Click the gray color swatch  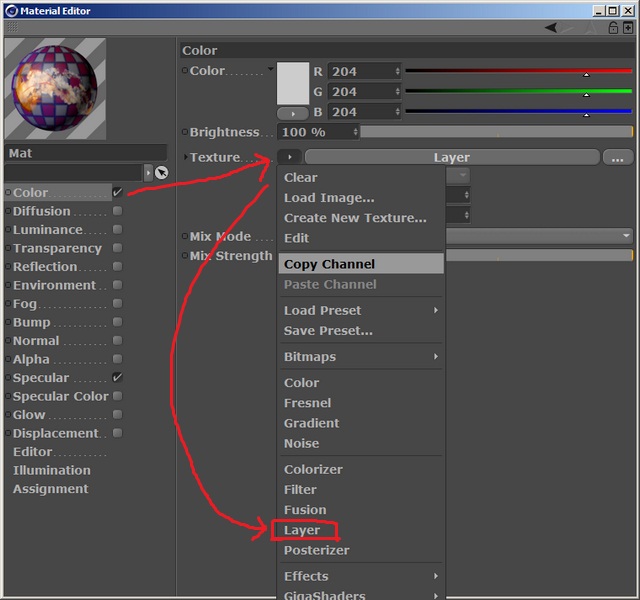pyautogui.click(x=293, y=83)
